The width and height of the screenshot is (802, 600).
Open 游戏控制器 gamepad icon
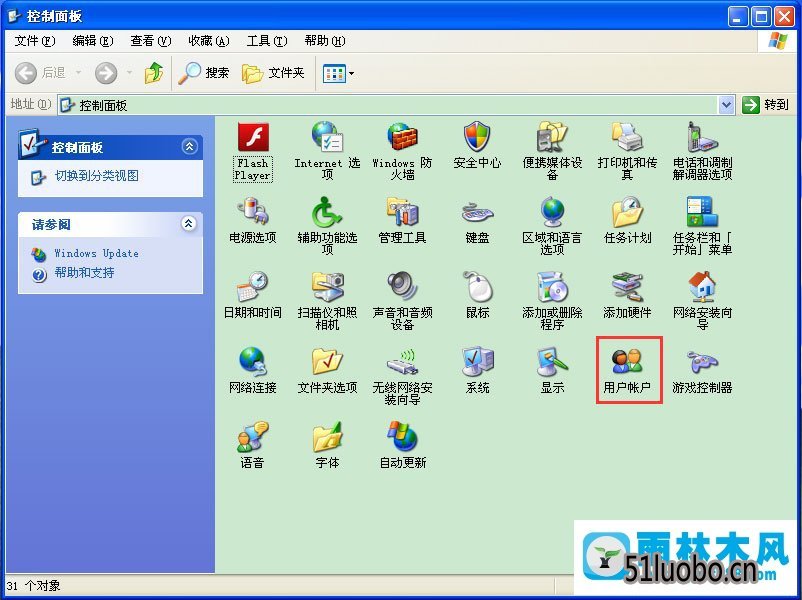pos(702,371)
